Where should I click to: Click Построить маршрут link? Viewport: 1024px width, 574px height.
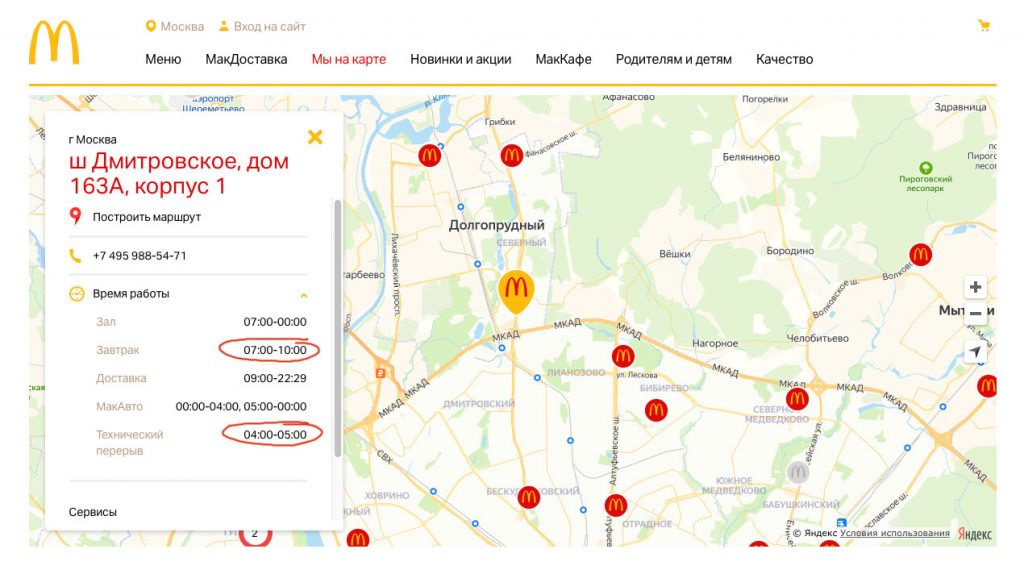[147, 217]
